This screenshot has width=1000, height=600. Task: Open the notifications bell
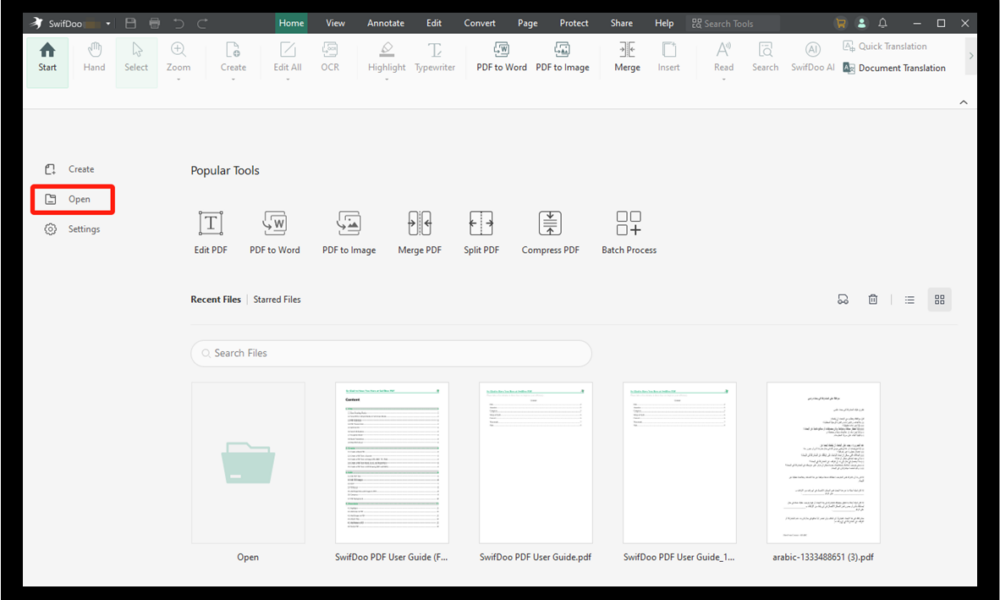(x=883, y=23)
